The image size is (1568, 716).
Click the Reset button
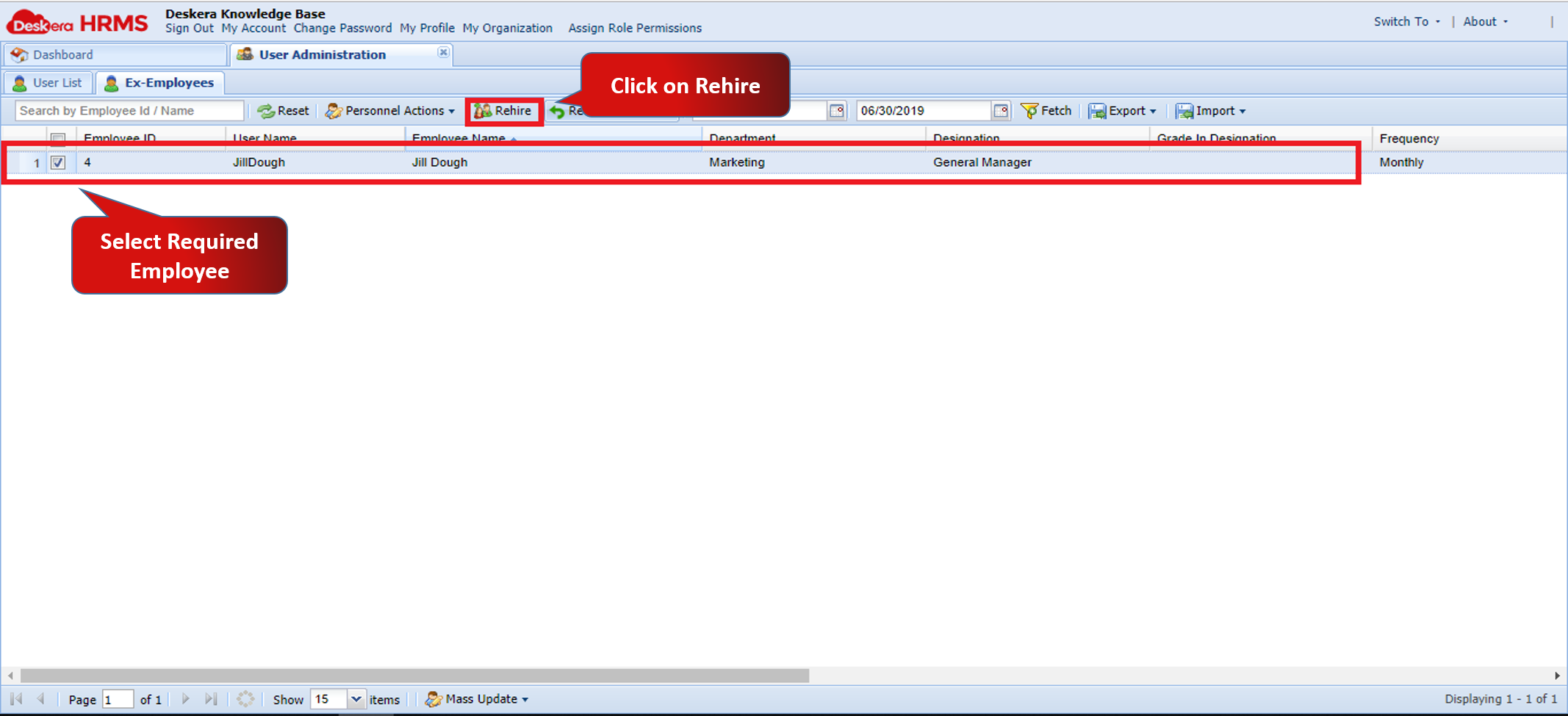coord(284,111)
